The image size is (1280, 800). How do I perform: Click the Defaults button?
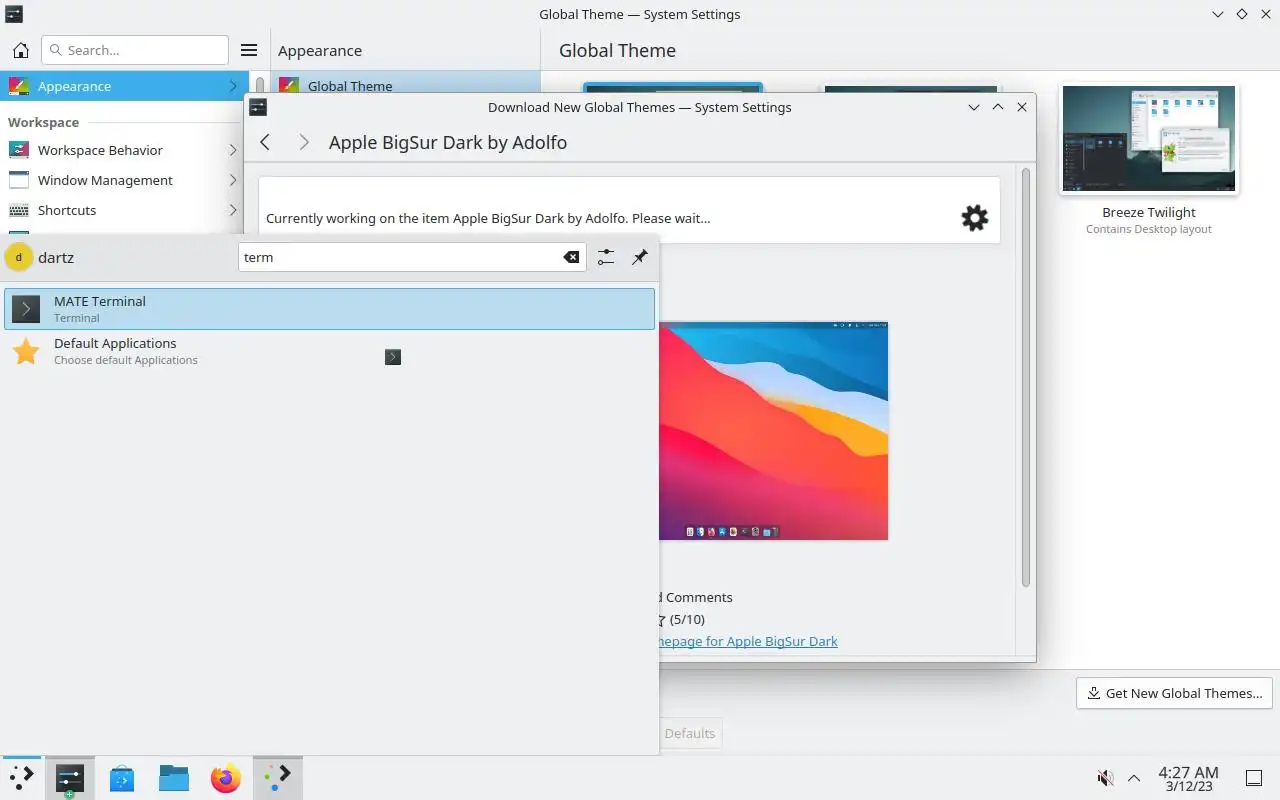click(x=690, y=733)
